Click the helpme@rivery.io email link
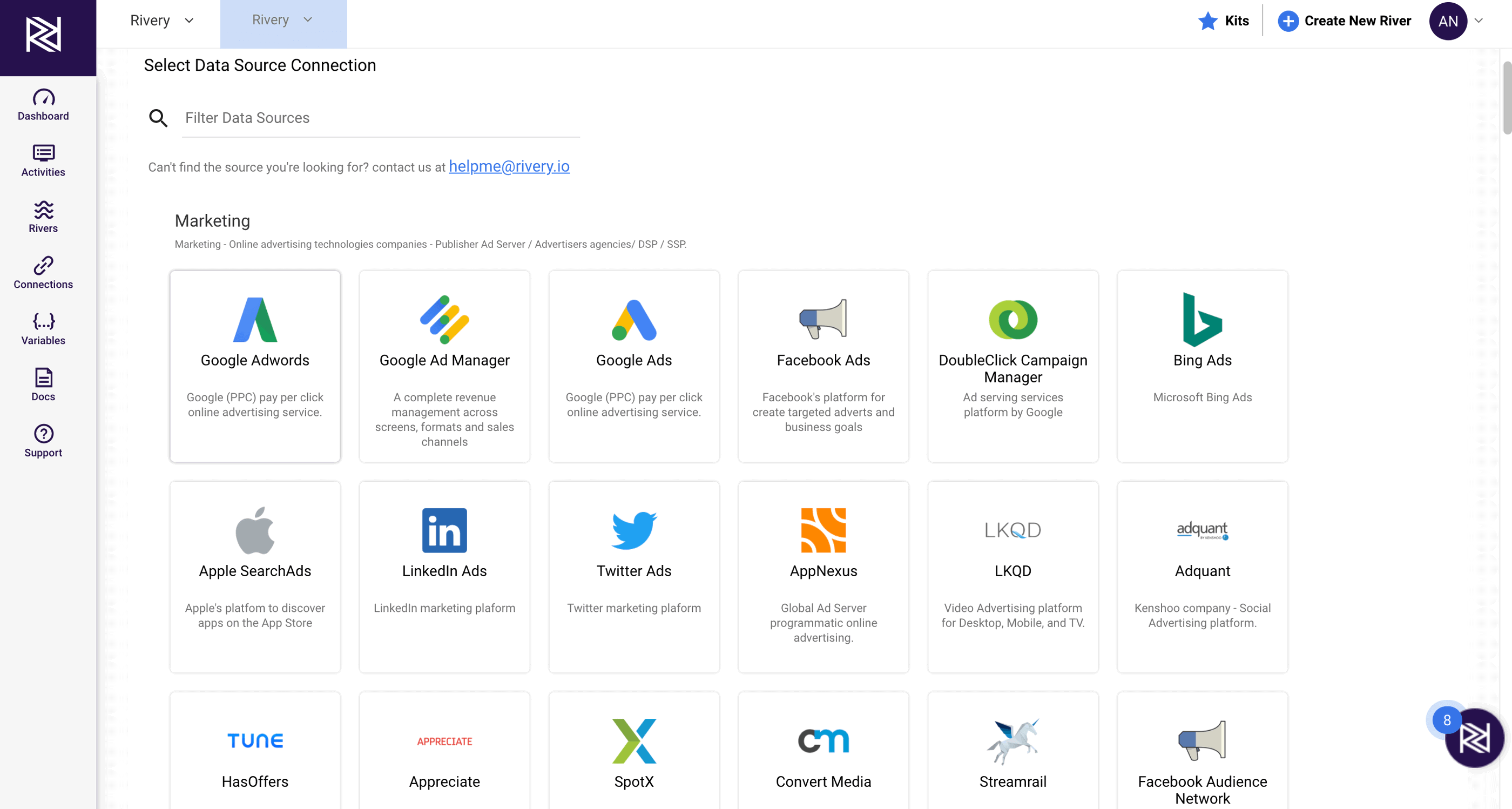Viewport: 1512px width, 809px height. point(509,166)
